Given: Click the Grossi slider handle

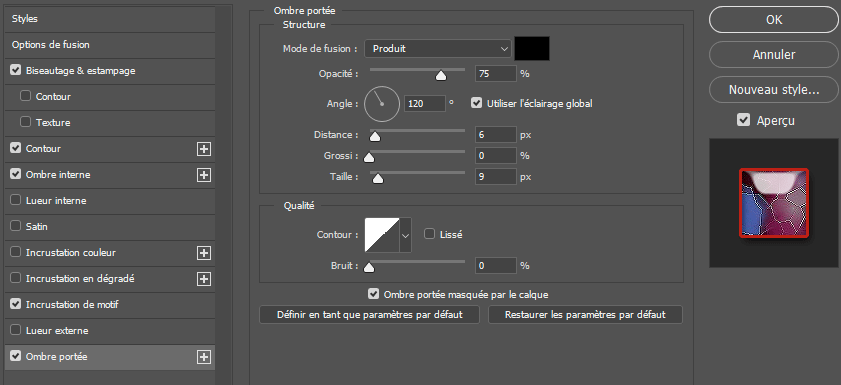Looking at the screenshot, I should pyautogui.click(x=369, y=157).
